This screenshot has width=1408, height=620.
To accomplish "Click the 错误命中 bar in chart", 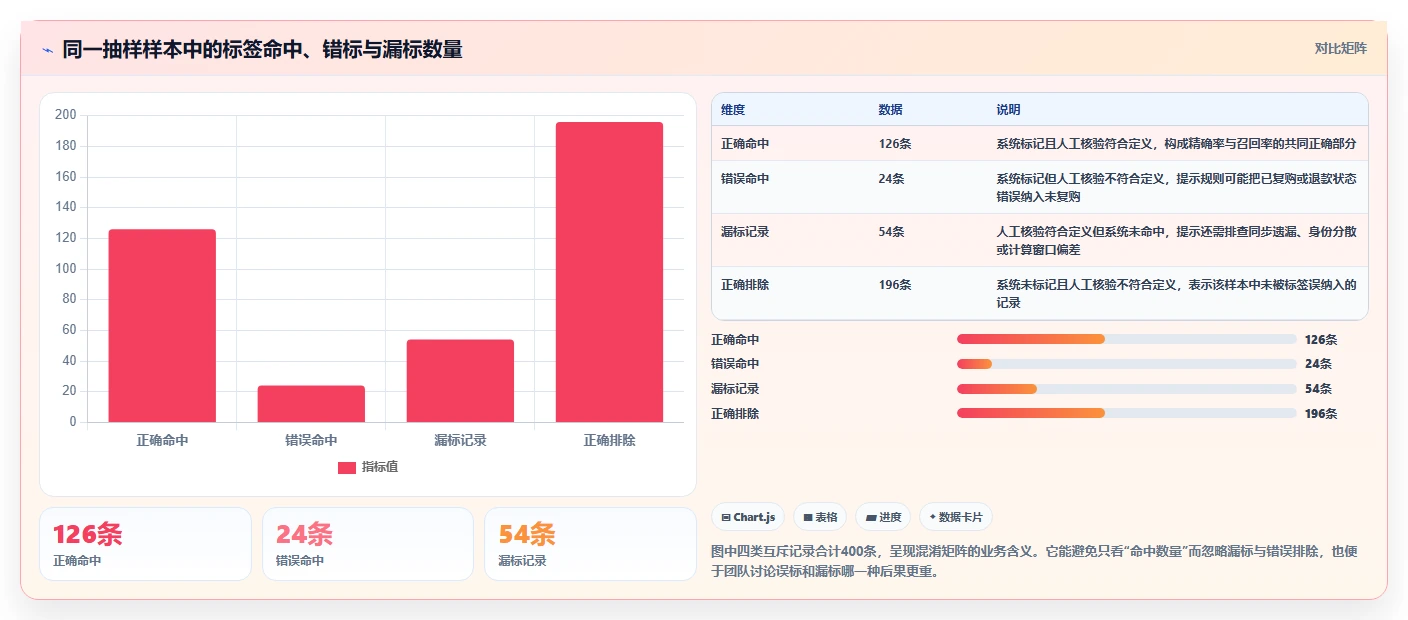I will (311, 404).
